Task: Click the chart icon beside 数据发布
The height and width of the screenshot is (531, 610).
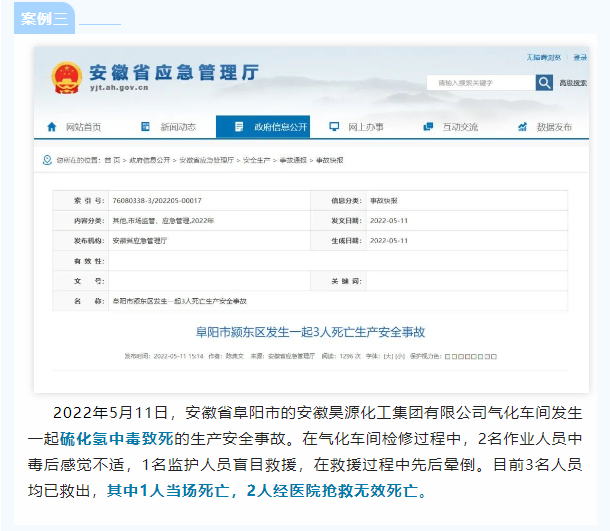Action: [521, 127]
